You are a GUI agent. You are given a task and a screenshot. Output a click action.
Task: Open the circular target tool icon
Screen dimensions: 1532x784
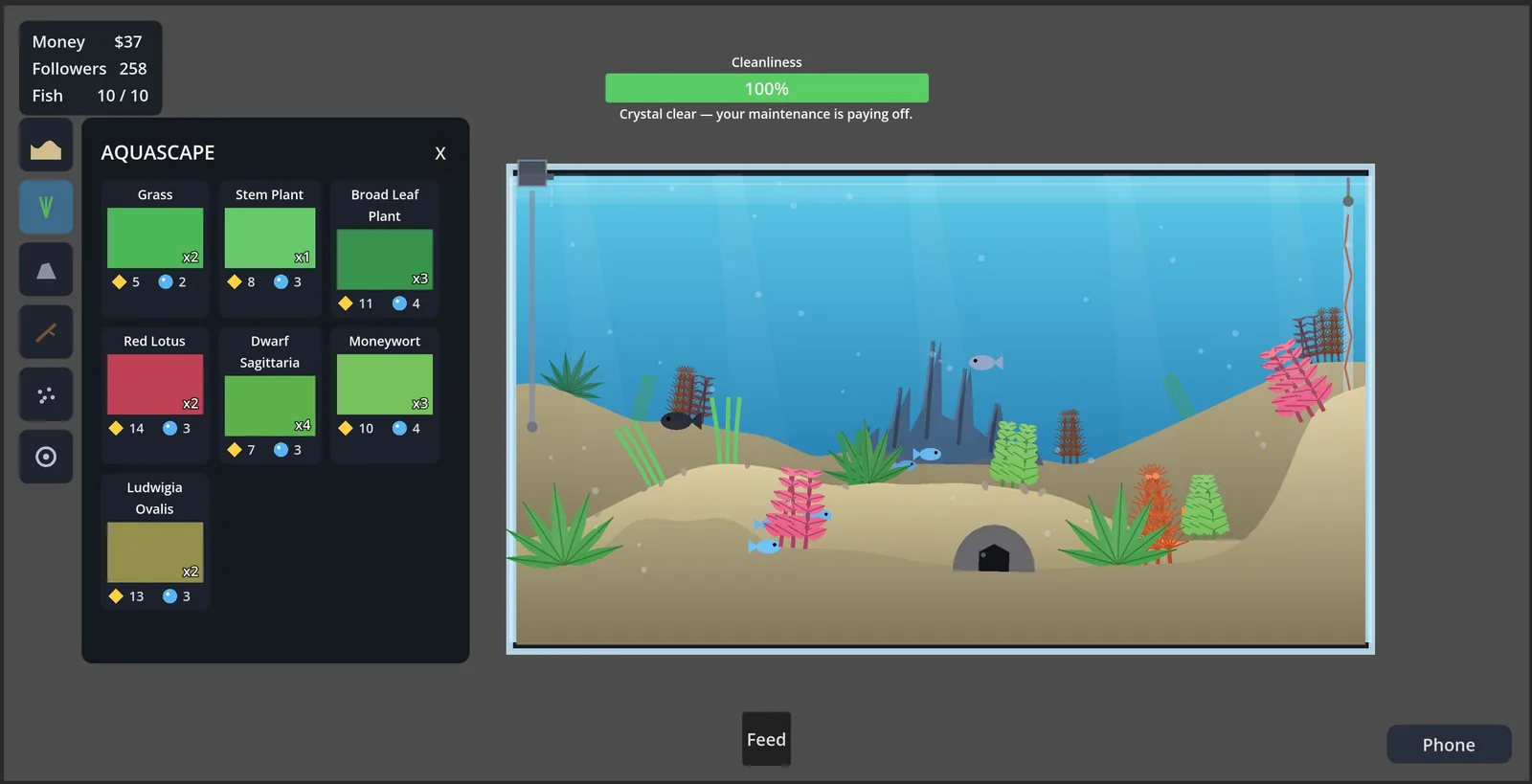pos(46,457)
